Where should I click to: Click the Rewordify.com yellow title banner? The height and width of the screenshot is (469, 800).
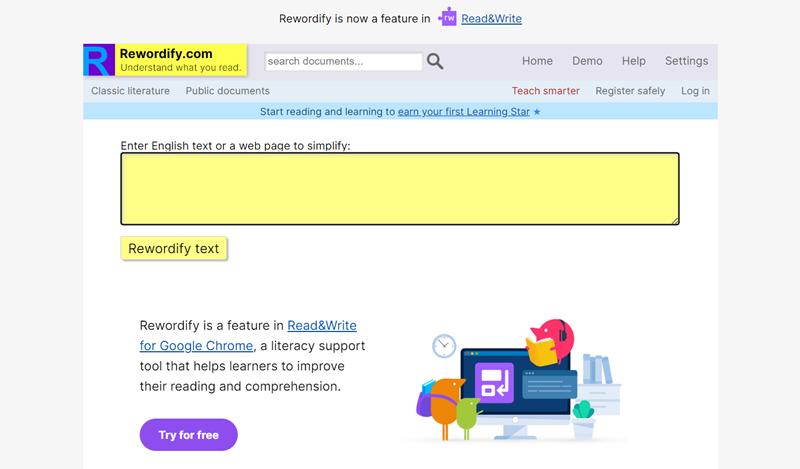(181, 60)
